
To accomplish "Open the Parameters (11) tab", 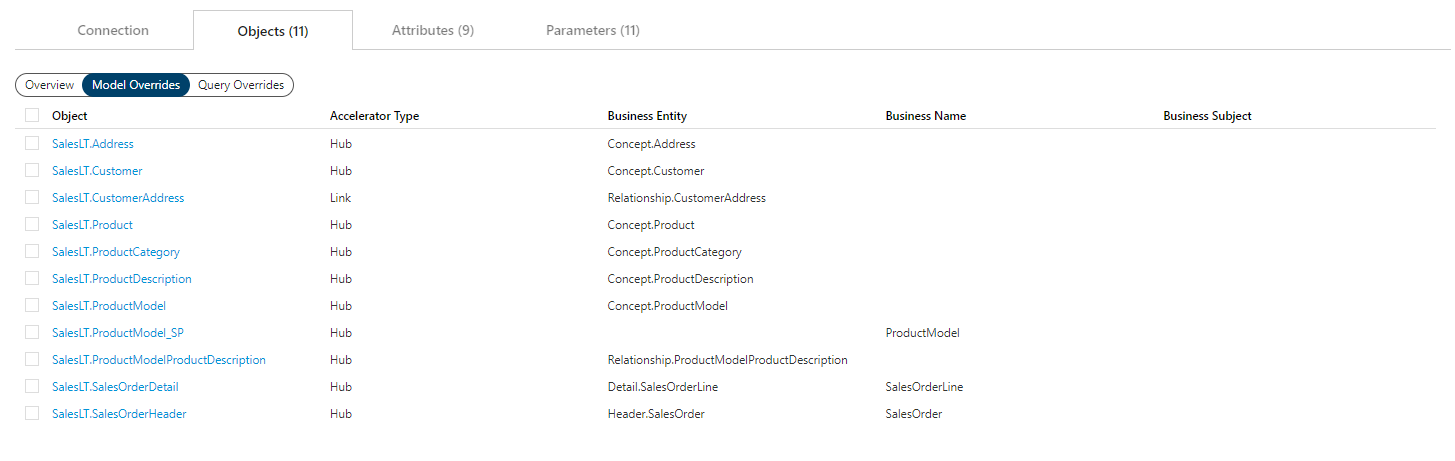I will click(593, 30).
